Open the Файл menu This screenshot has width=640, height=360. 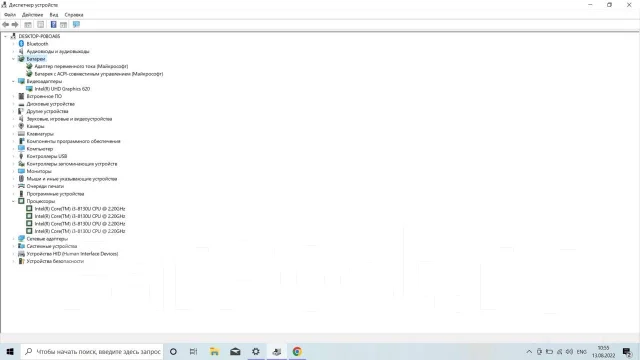(x=10, y=15)
